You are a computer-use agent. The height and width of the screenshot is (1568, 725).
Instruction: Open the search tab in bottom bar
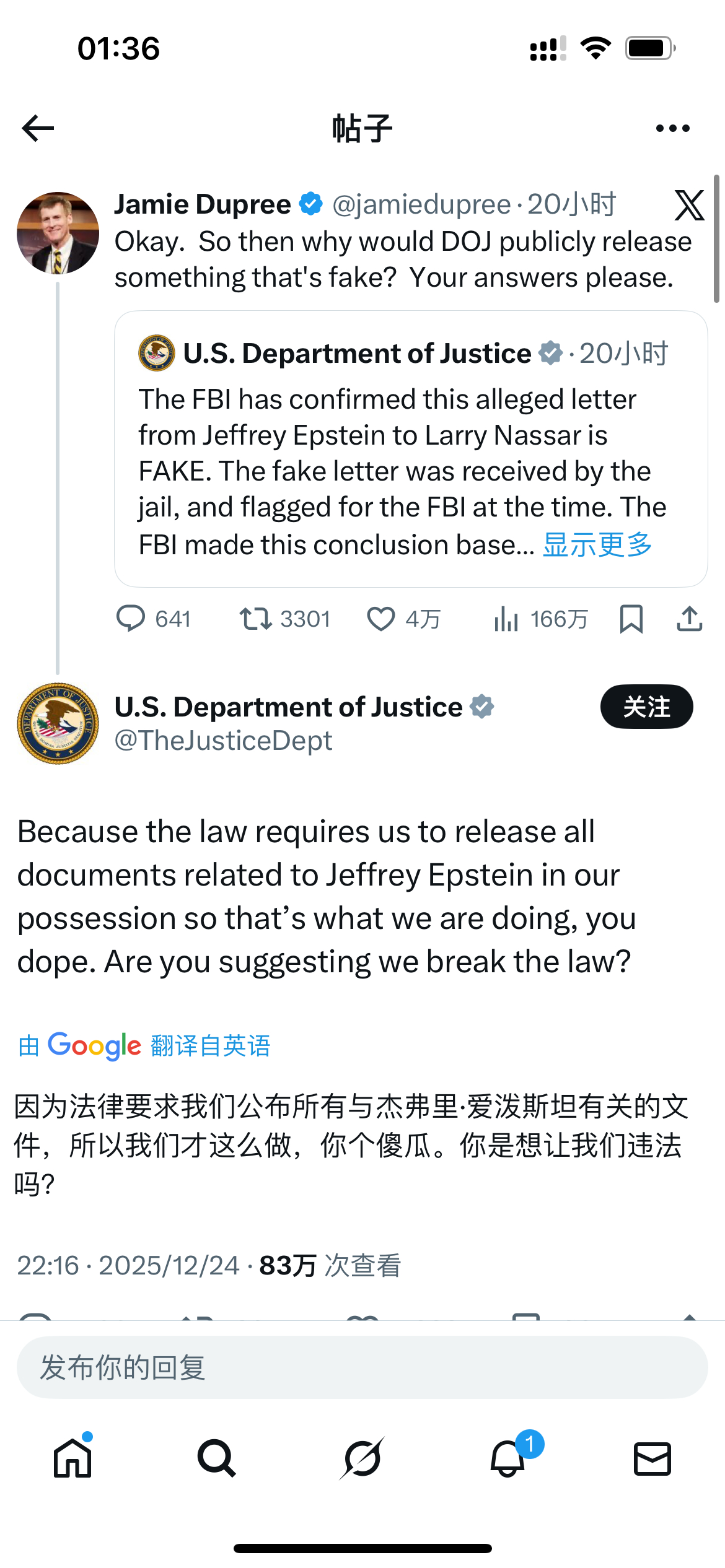click(x=217, y=1458)
